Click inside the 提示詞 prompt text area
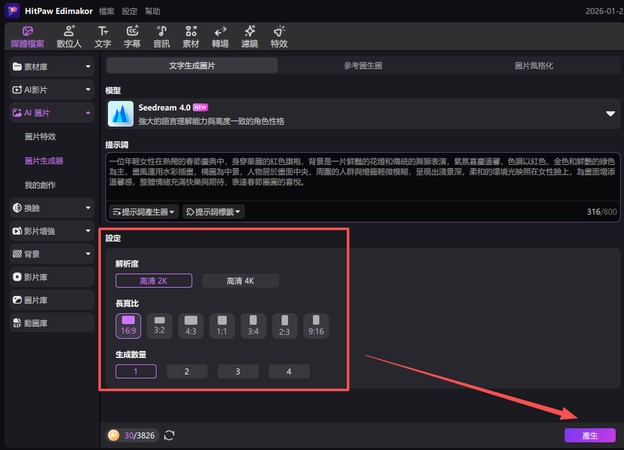The height and width of the screenshot is (450, 624). tap(363, 177)
